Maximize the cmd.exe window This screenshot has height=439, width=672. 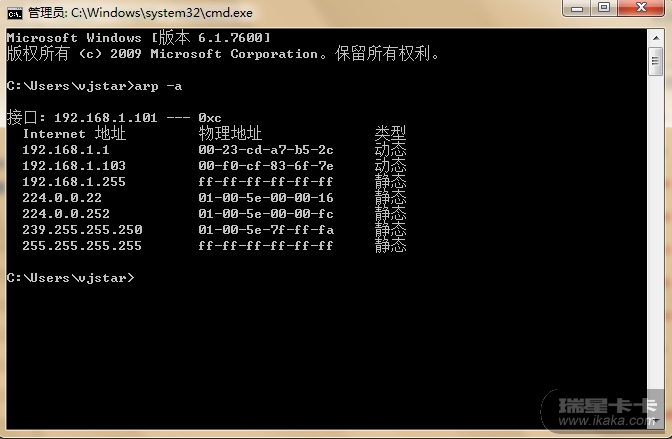604,8
